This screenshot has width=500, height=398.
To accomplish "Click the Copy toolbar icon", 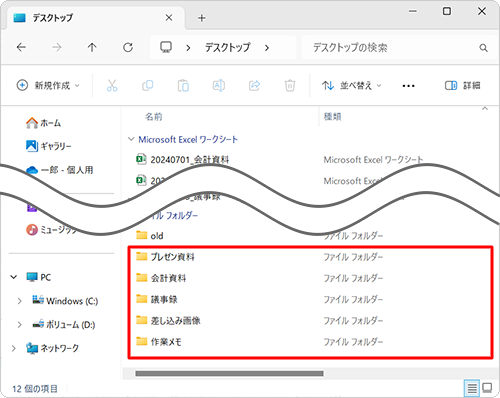I will pyautogui.click(x=148, y=86).
